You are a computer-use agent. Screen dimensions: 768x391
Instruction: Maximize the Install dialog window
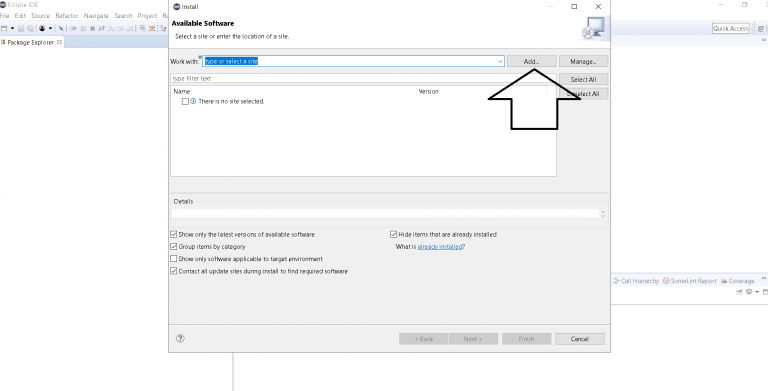[574, 6]
